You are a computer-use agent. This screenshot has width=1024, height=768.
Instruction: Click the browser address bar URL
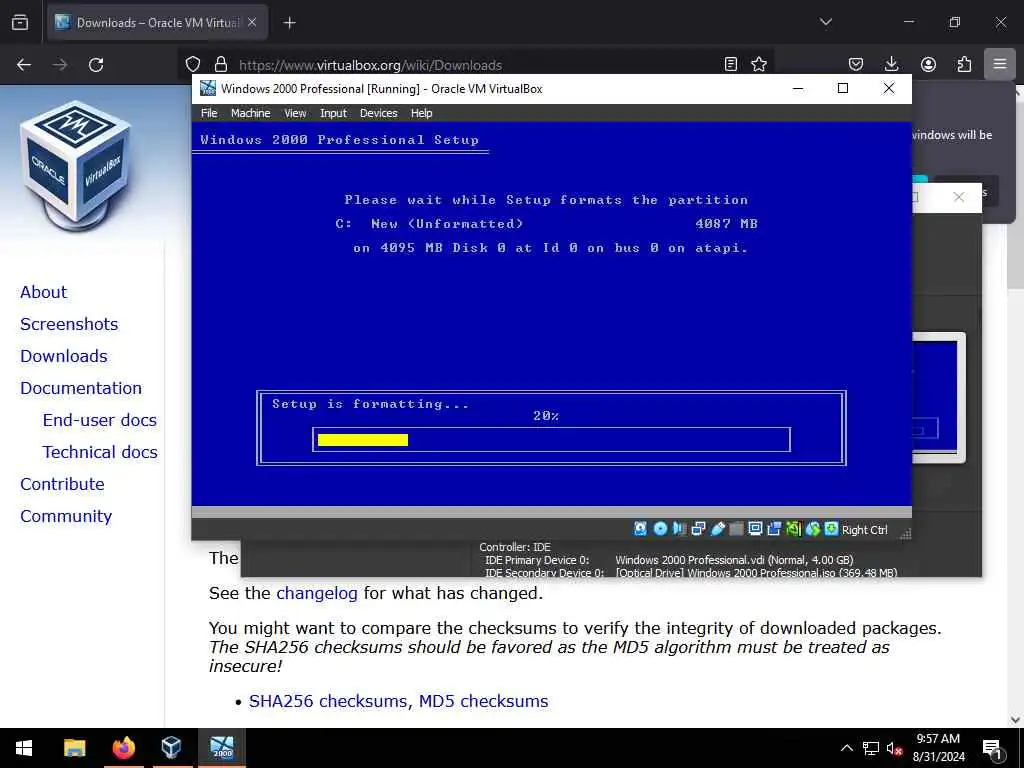370,65
